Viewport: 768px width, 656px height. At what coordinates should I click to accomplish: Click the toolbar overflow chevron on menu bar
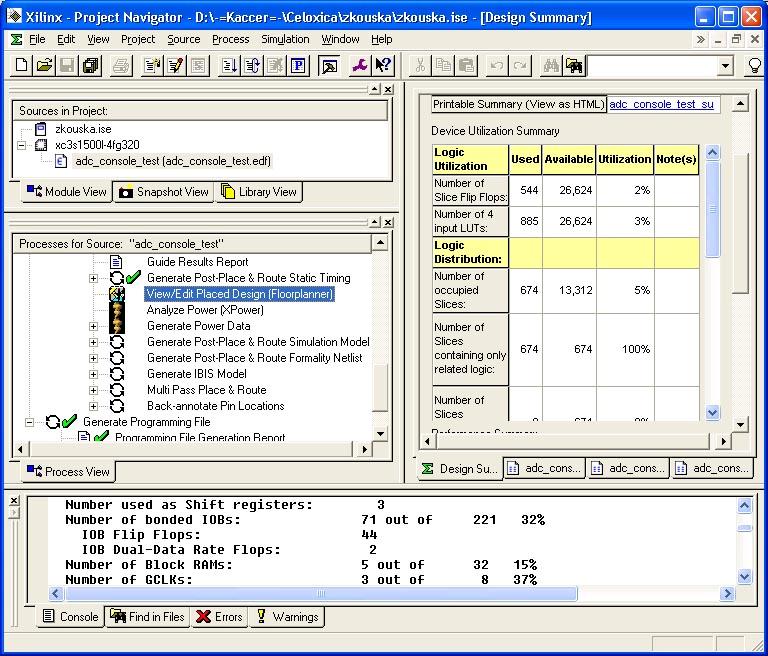coord(701,39)
